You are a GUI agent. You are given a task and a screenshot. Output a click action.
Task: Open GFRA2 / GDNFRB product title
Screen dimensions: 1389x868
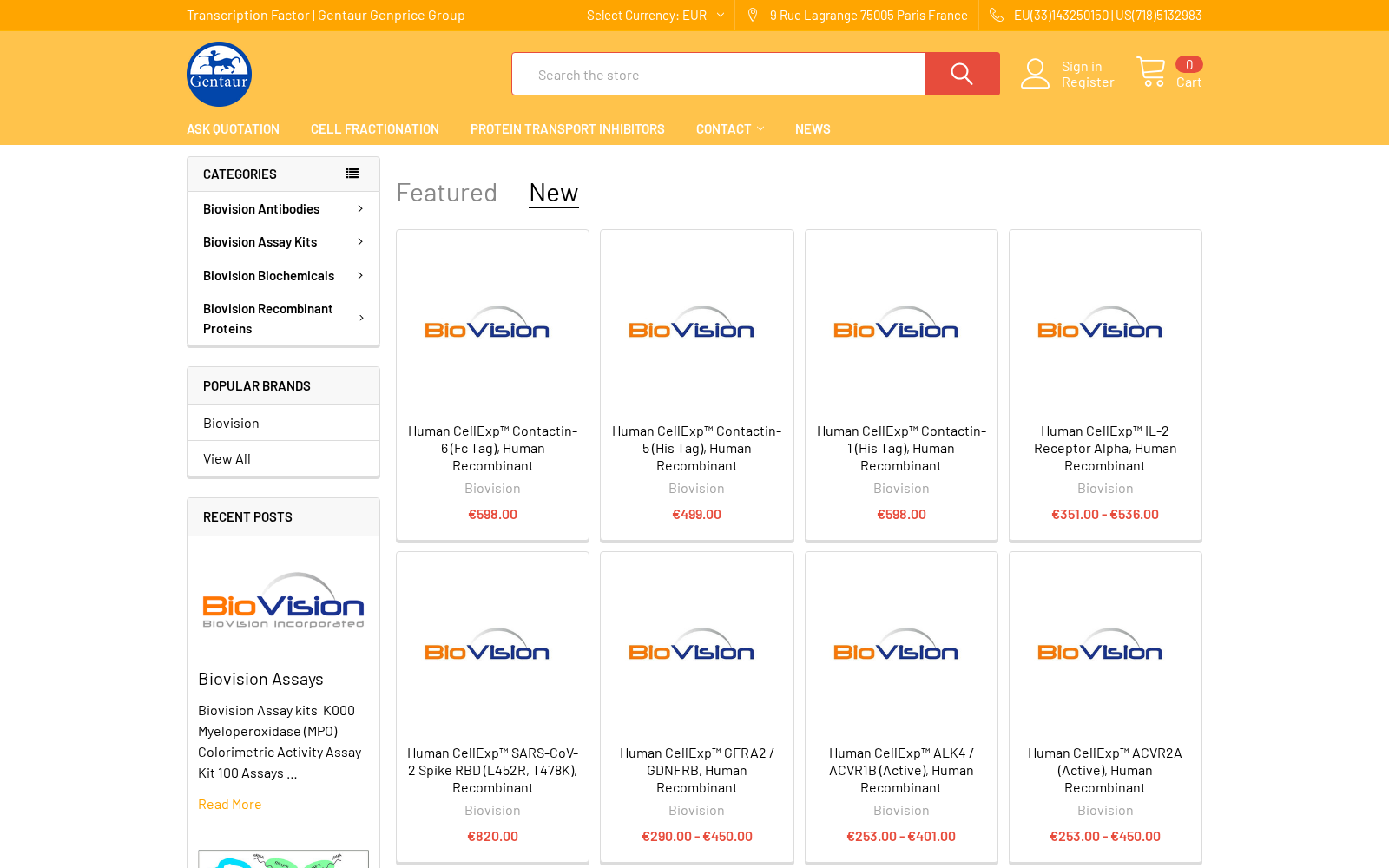click(696, 770)
